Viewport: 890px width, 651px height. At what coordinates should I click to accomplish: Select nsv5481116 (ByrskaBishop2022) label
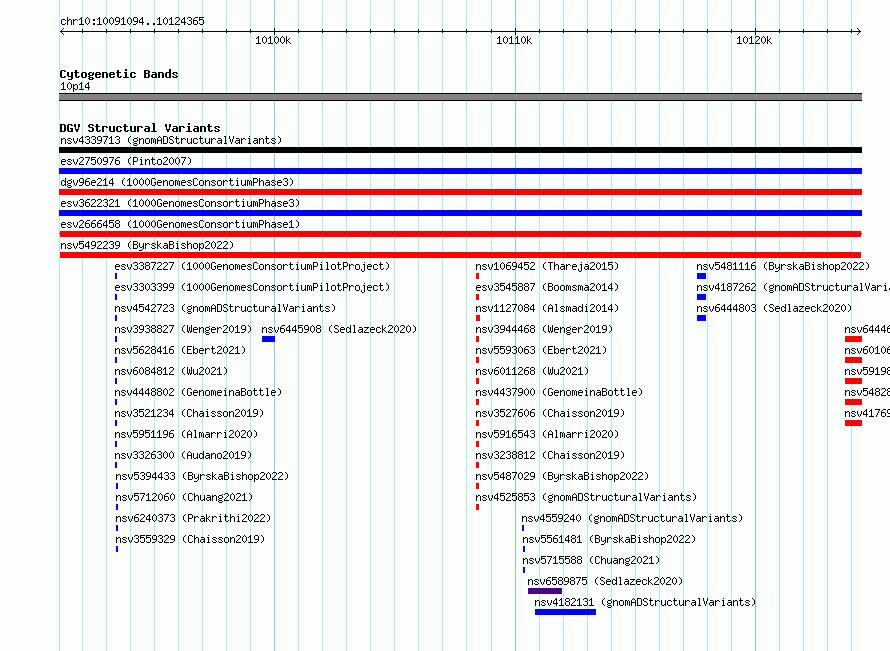point(783,266)
